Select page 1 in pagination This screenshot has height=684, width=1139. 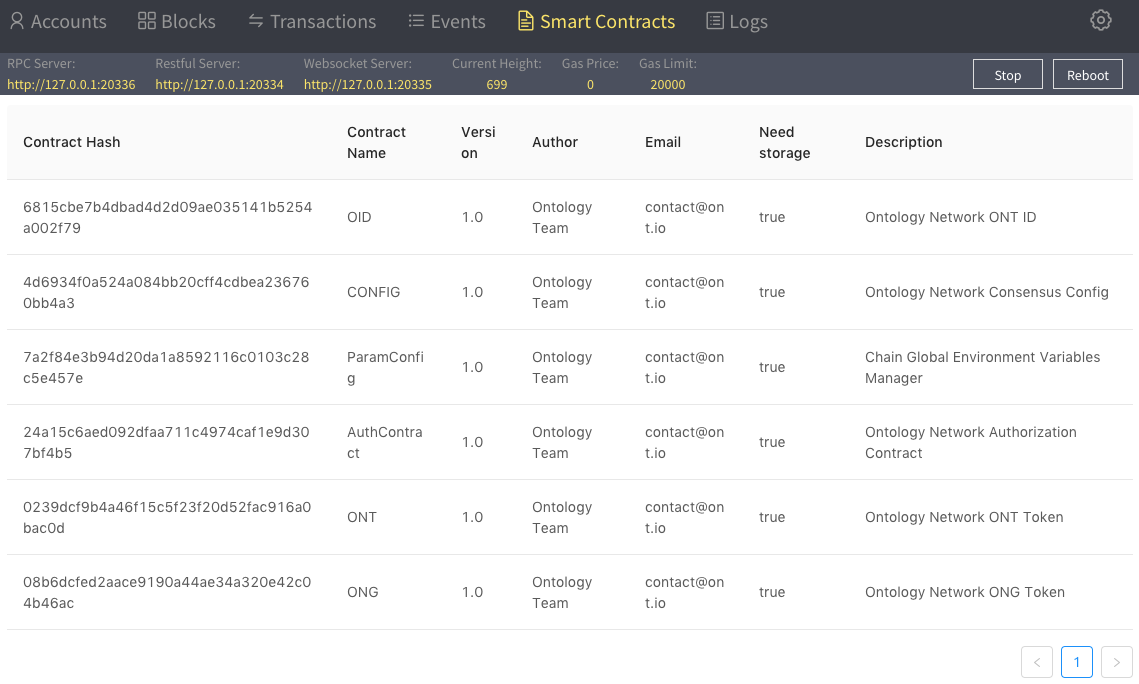pos(1077,661)
